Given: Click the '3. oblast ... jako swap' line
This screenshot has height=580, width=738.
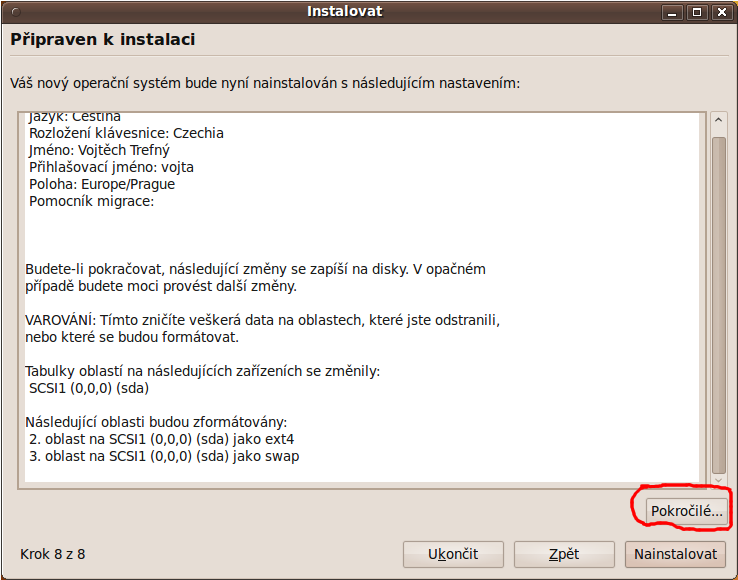Looking at the screenshot, I should click(x=164, y=456).
